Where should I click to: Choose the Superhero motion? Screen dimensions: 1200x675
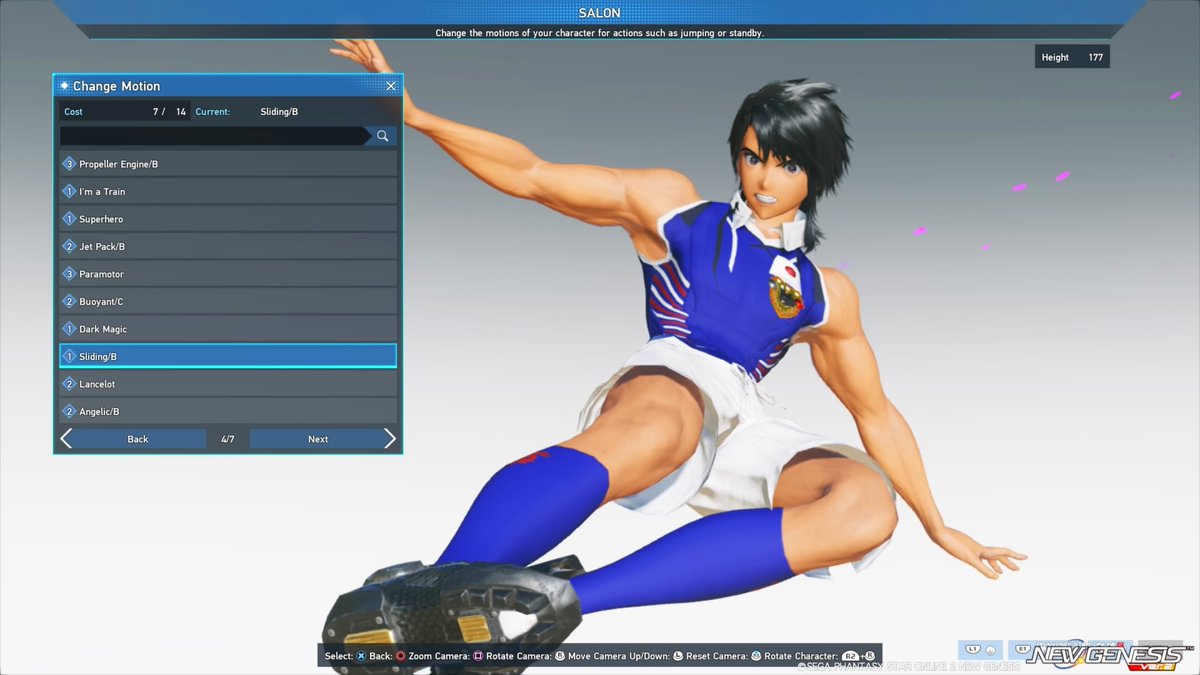pos(228,219)
